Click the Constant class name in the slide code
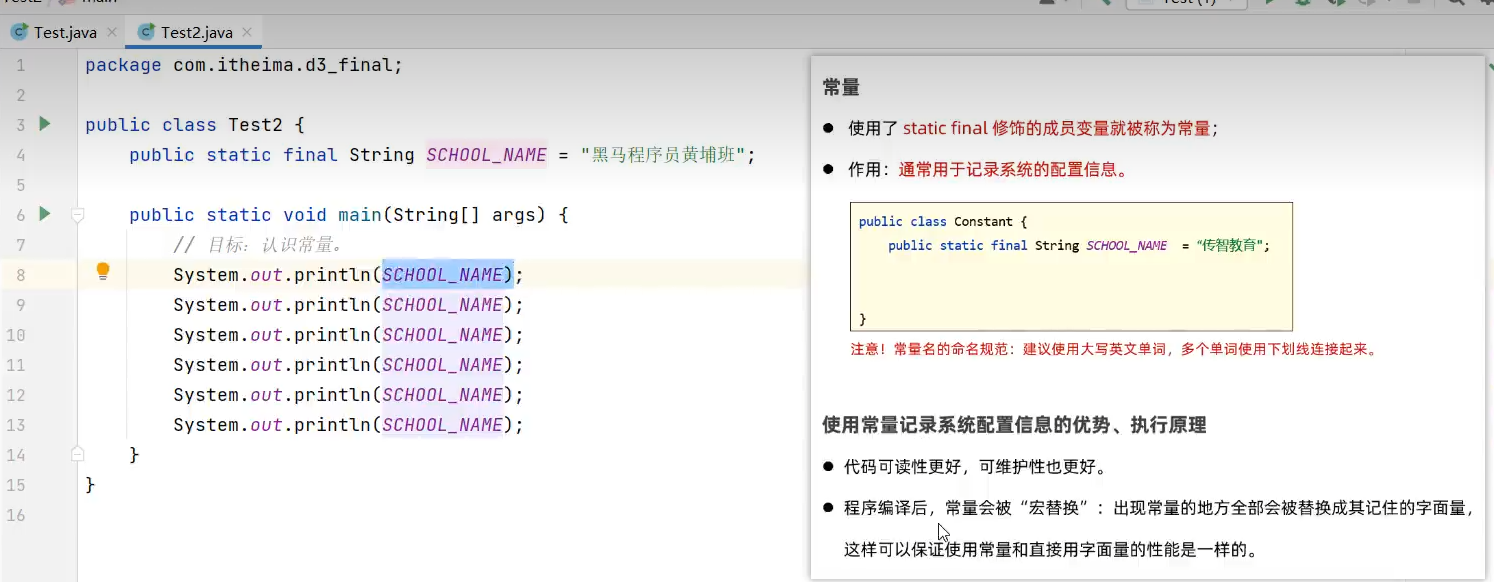This screenshot has width=1494, height=582. pyautogui.click(x=983, y=221)
